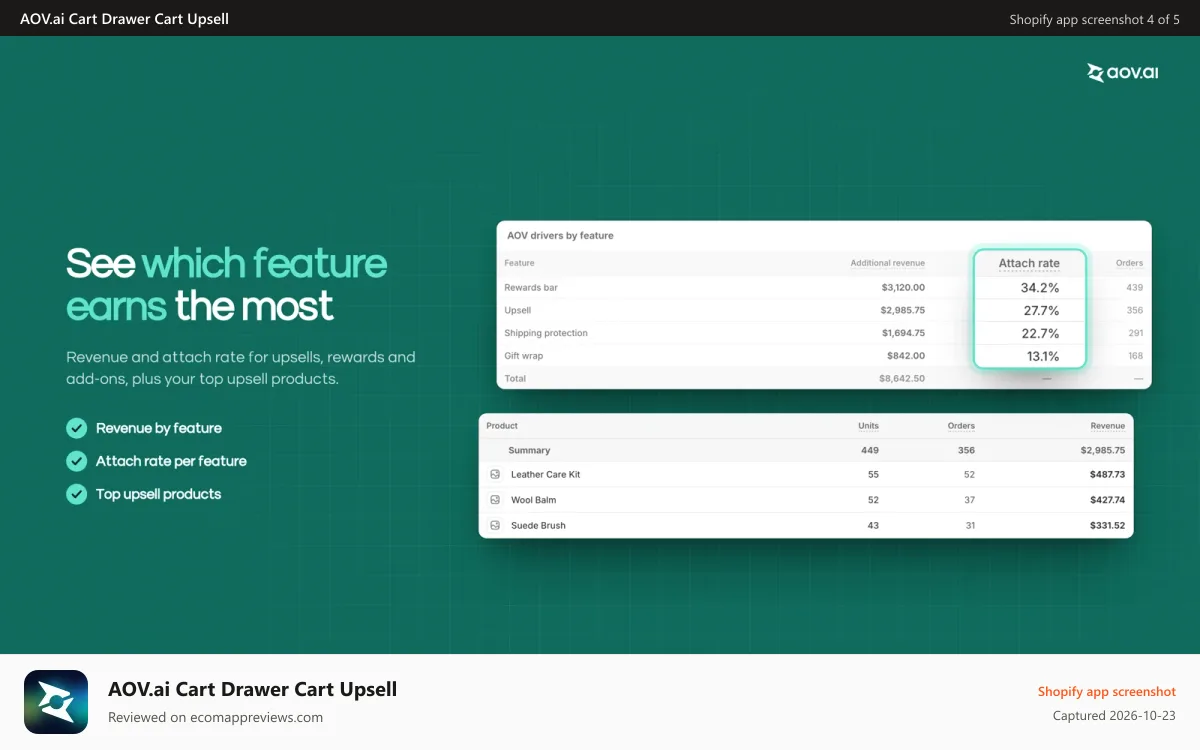Click the Suede Brush product name
The width and height of the screenshot is (1200, 750).
(538, 525)
